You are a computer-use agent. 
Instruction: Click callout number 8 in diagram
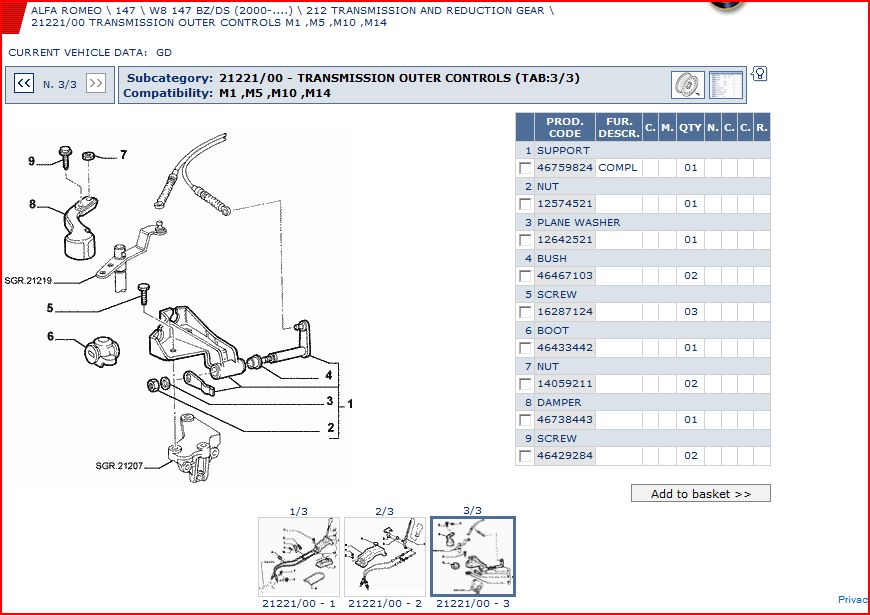(x=33, y=205)
